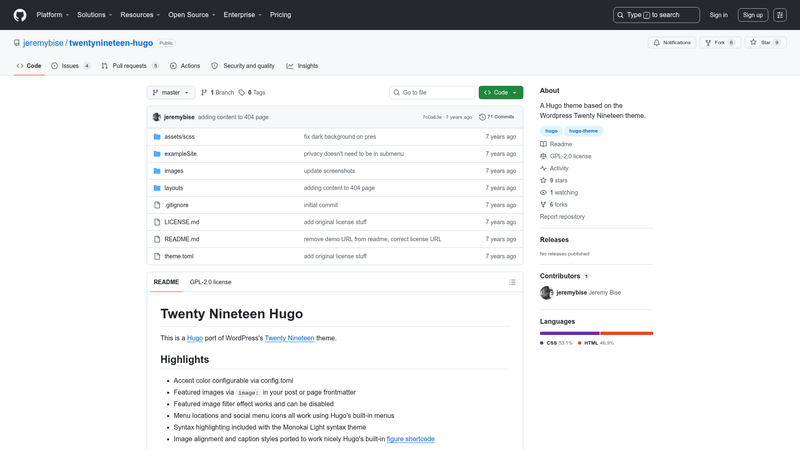This screenshot has width=800, height=450.
Task: Switch to the Issues tab
Action: 71,66
